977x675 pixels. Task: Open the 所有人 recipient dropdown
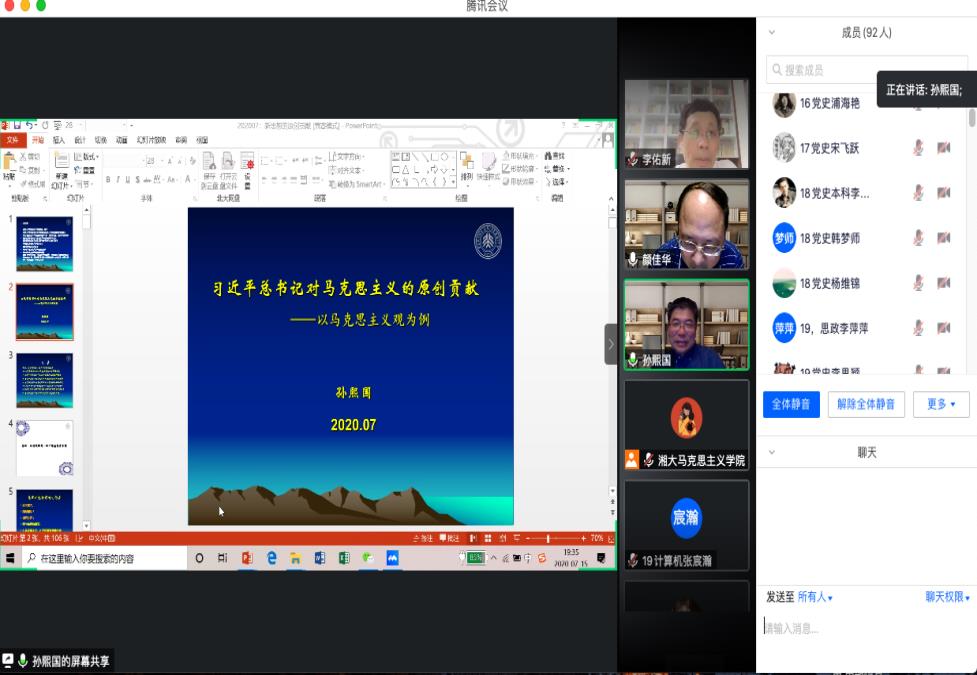pos(815,597)
